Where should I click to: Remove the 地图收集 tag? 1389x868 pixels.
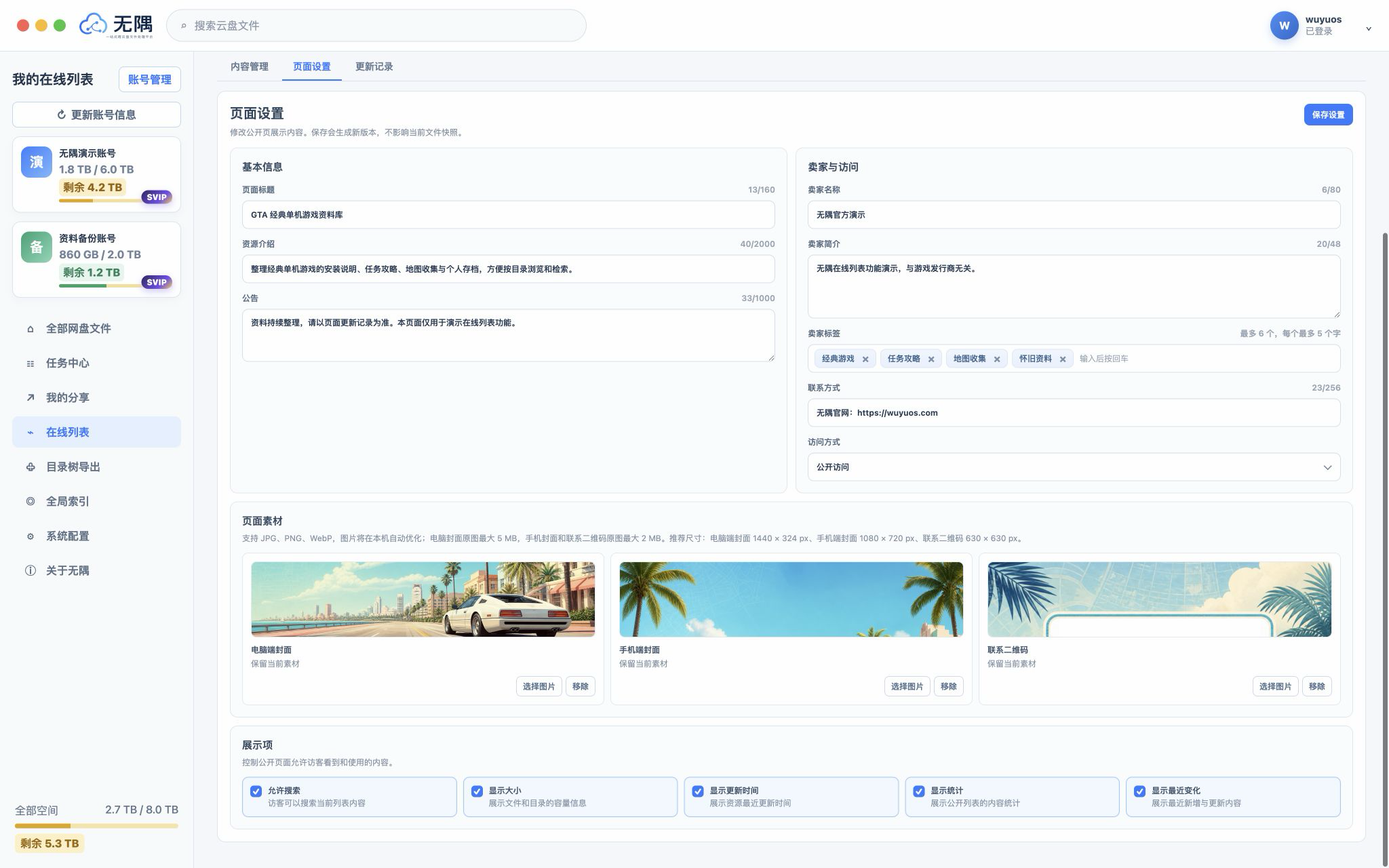(x=997, y=359)
